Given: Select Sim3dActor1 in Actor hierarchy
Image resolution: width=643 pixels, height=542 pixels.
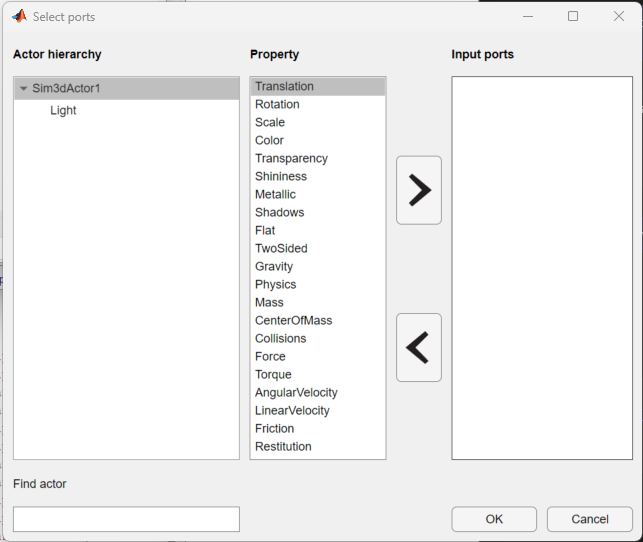Looking at the screenshot, I should [x=126, y=88].
